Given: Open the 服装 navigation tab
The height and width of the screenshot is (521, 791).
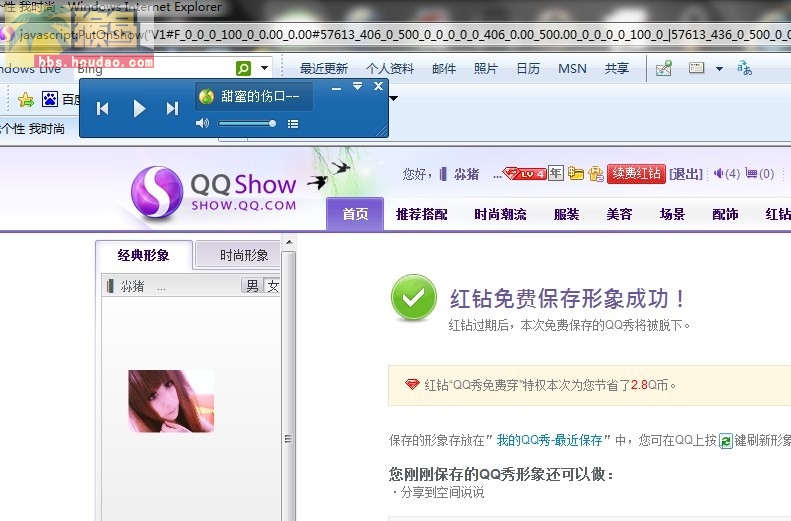Looking at the screenshot, I should (x=567, y=214).
